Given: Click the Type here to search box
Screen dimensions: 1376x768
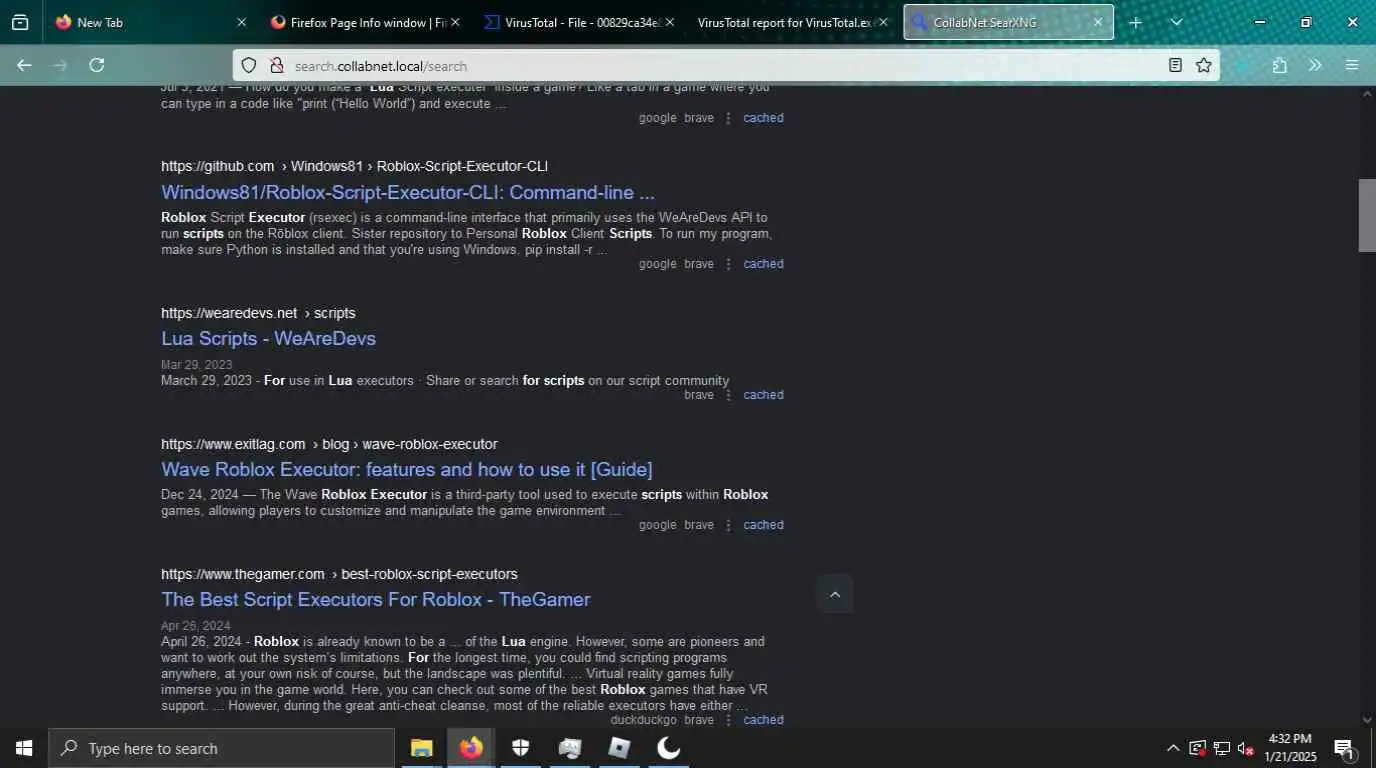Looking at the screenshot, I should (x=222, y=748).
